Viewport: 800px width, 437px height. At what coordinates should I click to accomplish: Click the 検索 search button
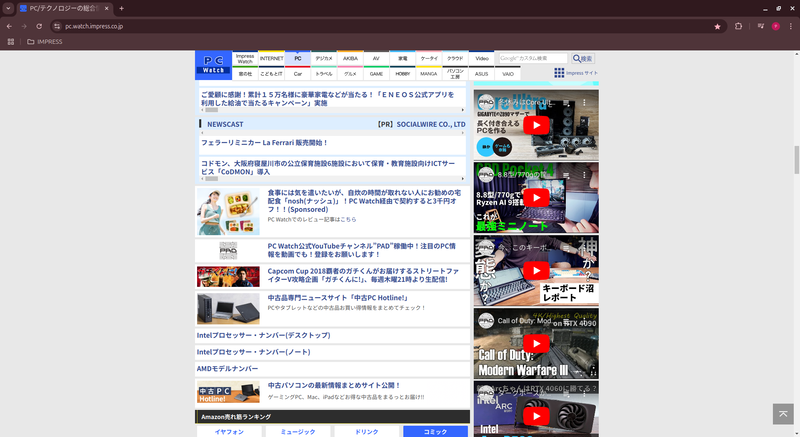click(583, 59)
